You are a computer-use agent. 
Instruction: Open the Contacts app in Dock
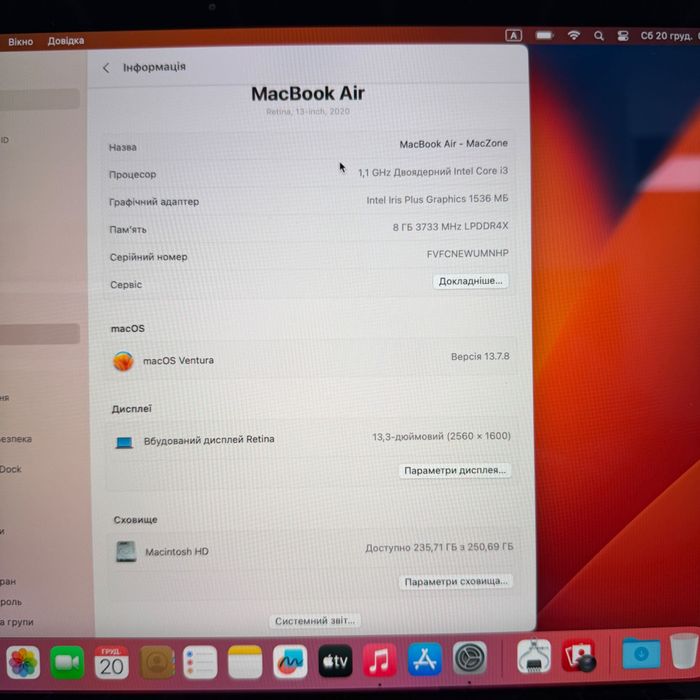[x=156, y=662]
